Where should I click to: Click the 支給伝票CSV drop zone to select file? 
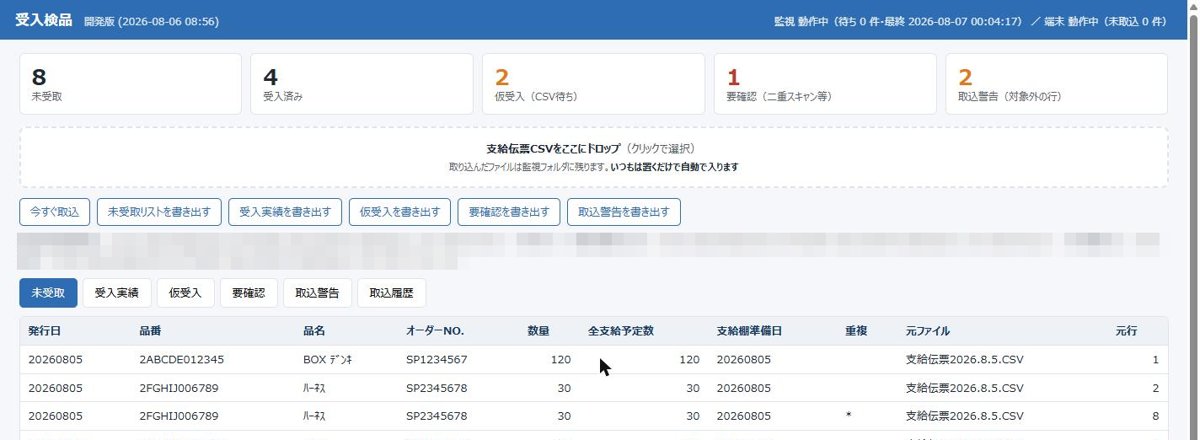(594, 157)
